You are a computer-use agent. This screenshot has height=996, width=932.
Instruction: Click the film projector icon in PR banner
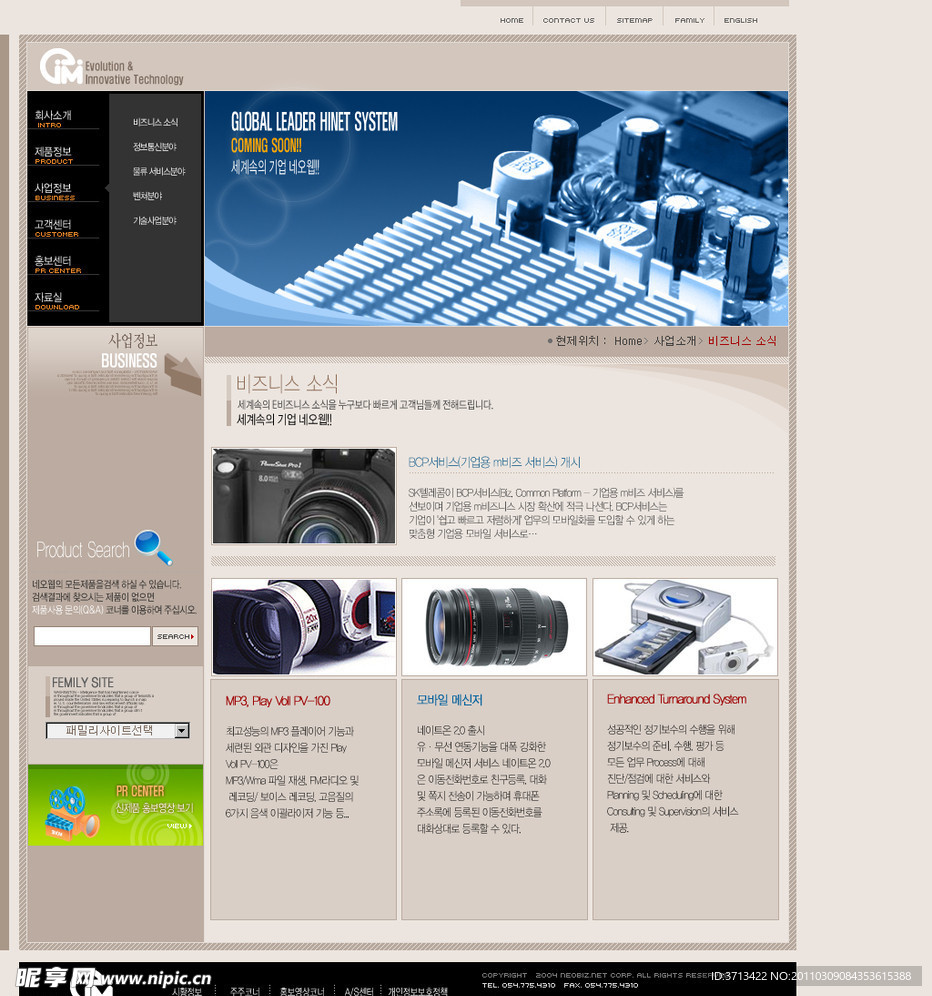tap(72, 814)
